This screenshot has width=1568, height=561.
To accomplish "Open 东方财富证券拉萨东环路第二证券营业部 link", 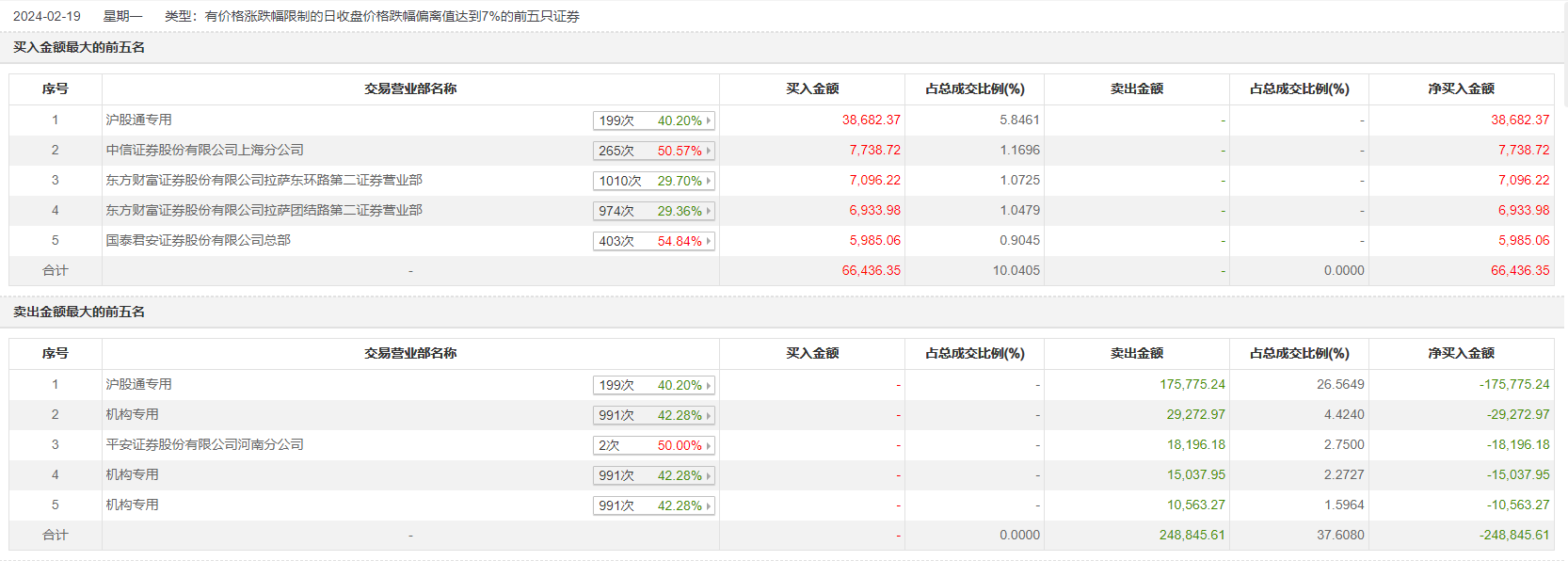I will point(264,180).
